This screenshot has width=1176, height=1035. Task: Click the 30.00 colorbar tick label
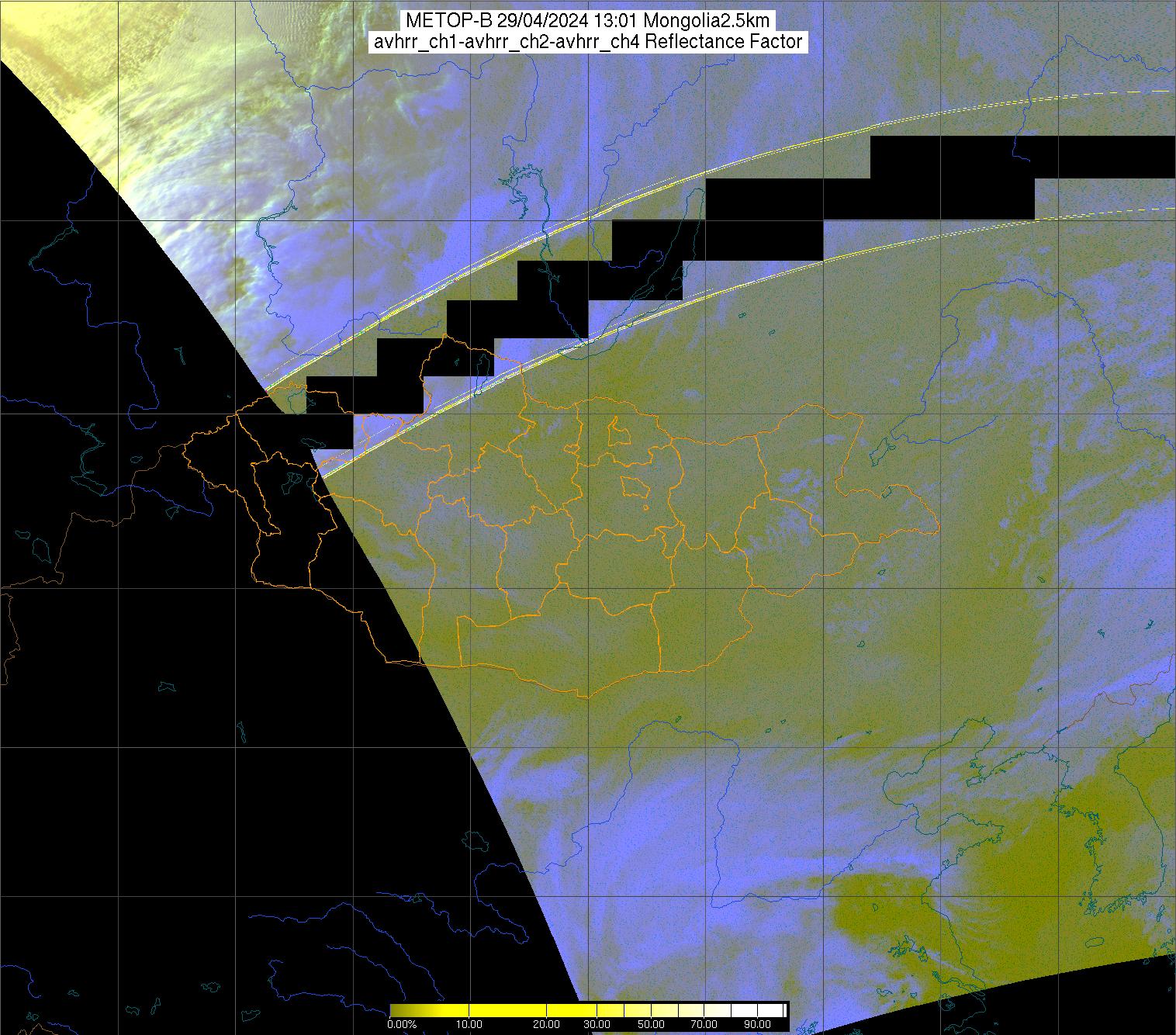coord(597,1025)
